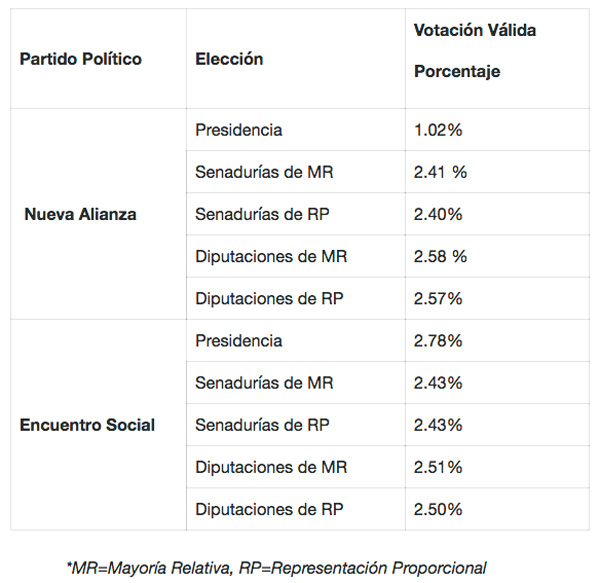Viewport: 600px width, 583px height.
Task: Click the Votación Válida Porcentaje header
Action: 475,51
